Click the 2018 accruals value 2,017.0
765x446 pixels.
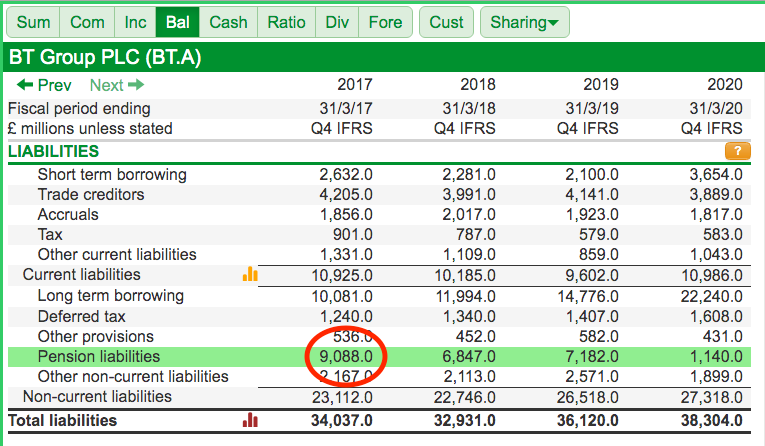click(x=469, y=215)
